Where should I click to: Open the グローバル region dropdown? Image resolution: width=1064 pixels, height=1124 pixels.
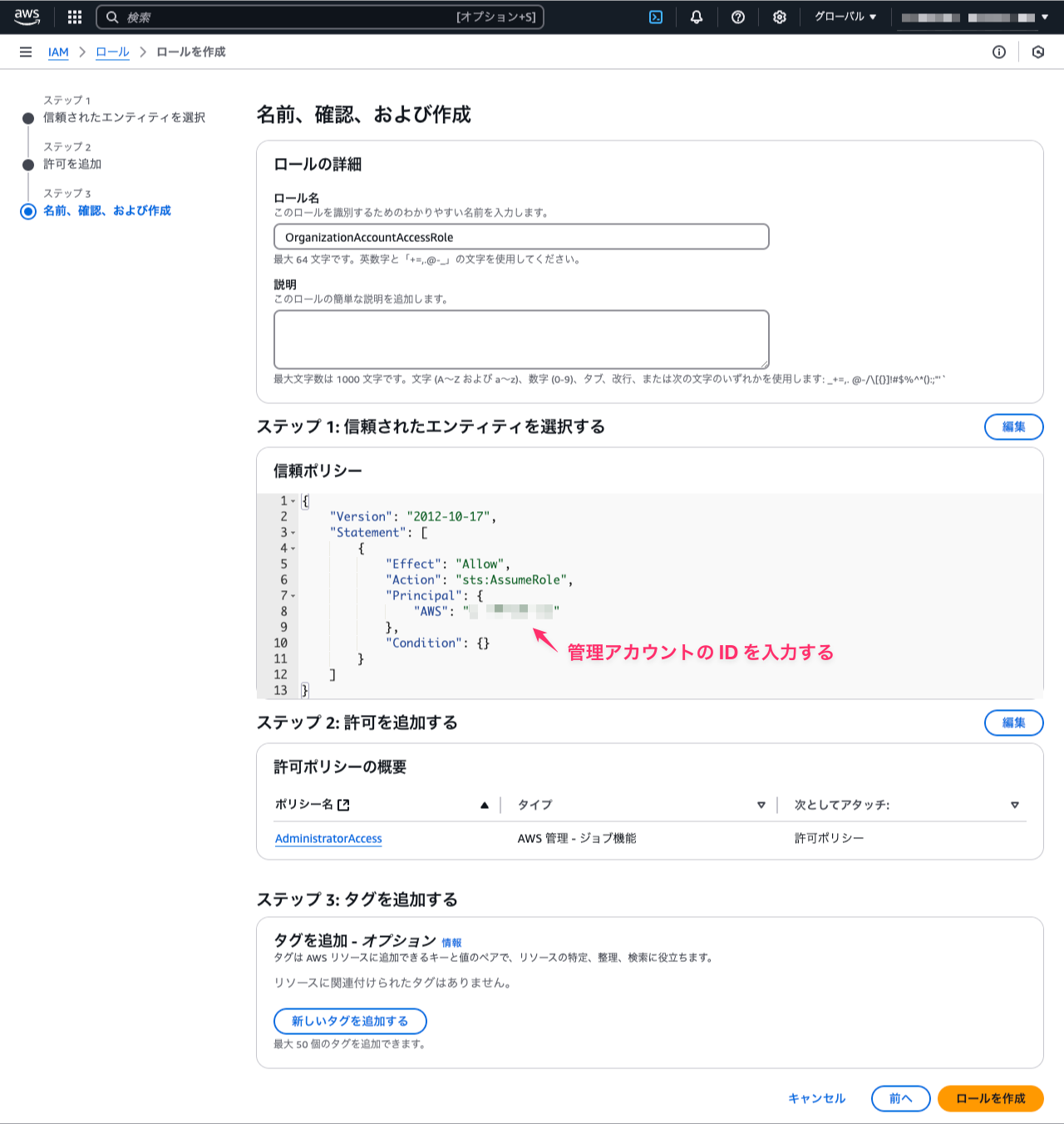pyautogui.click(x=845, y=17)
